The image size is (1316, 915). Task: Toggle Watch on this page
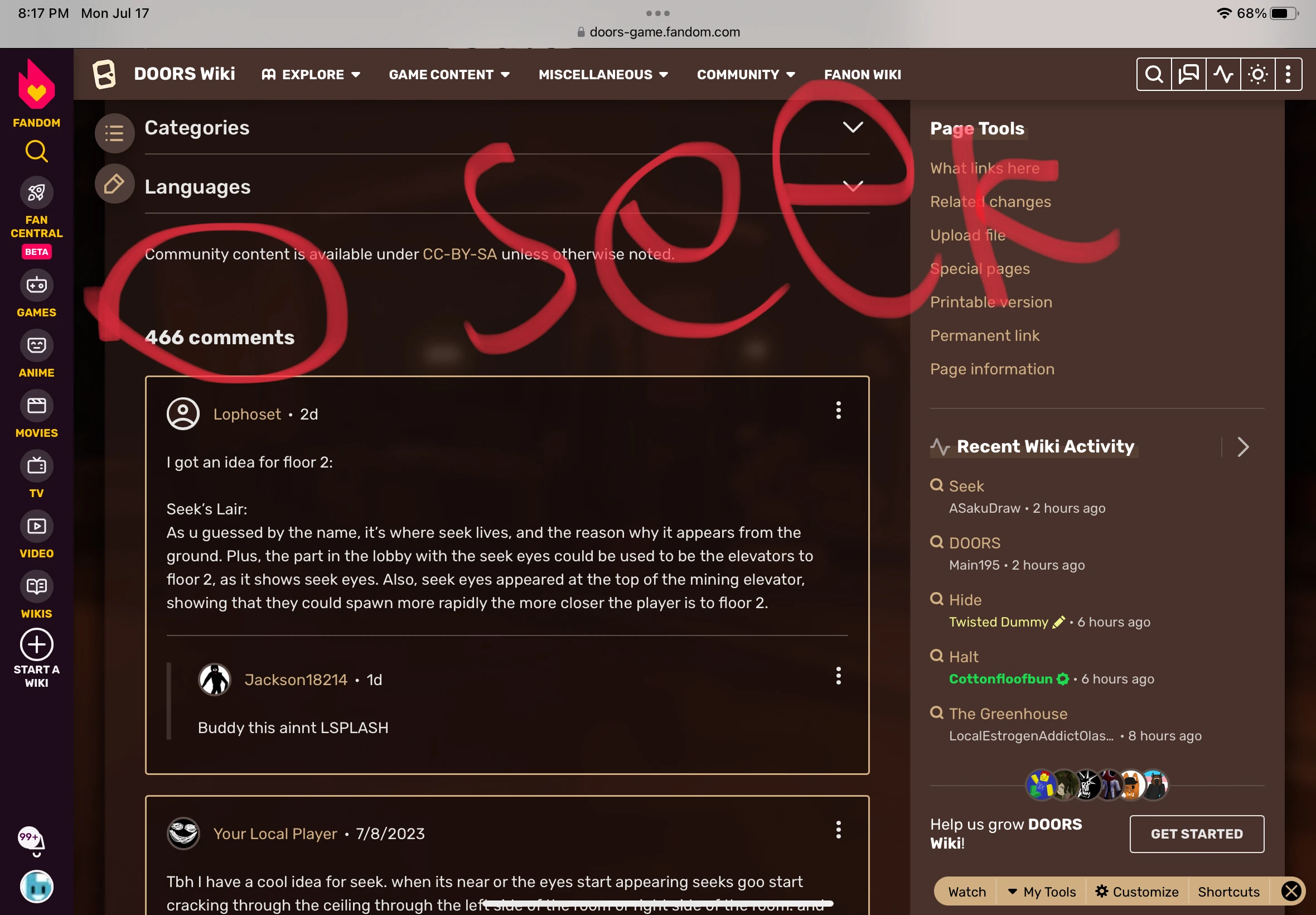(966, 892)
